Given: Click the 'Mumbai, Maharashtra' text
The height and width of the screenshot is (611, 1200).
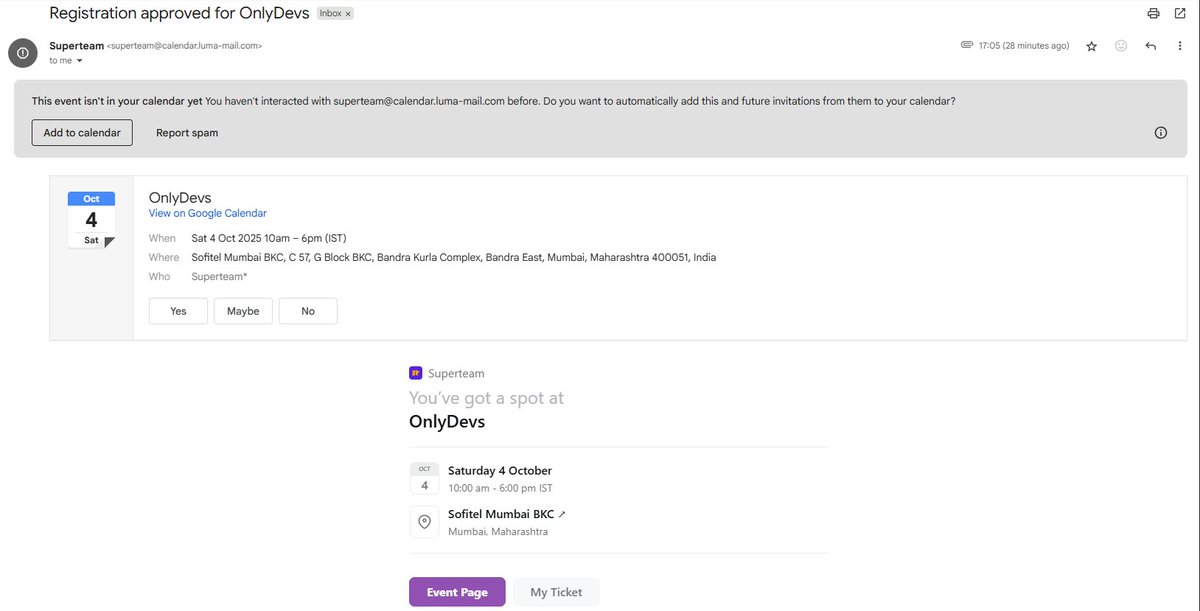Looking at the screenshot, I should [x=498, y=531].
